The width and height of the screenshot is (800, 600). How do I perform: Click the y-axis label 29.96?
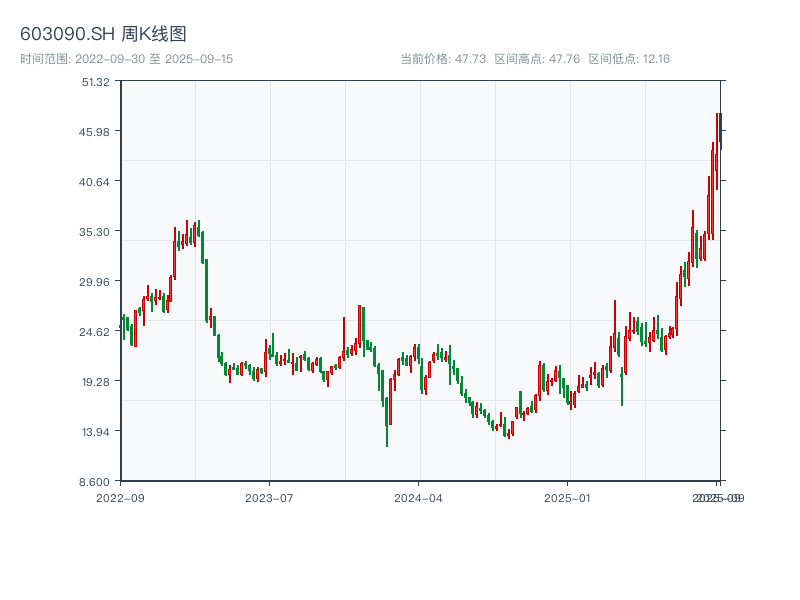94,282
